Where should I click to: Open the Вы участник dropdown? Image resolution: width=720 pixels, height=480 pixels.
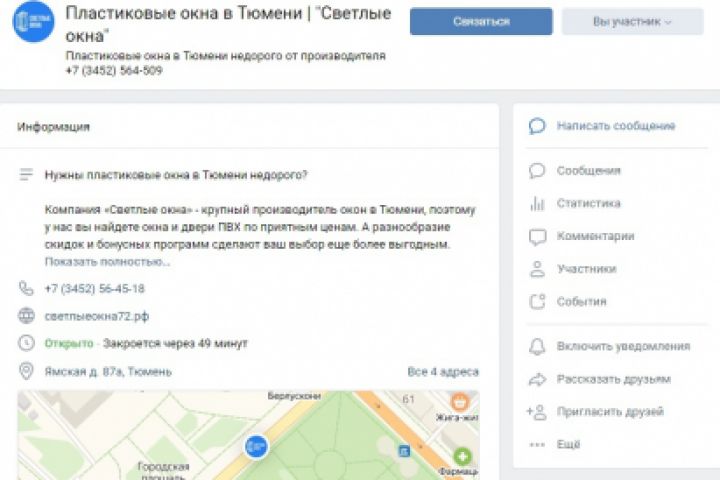coord(633,22)
